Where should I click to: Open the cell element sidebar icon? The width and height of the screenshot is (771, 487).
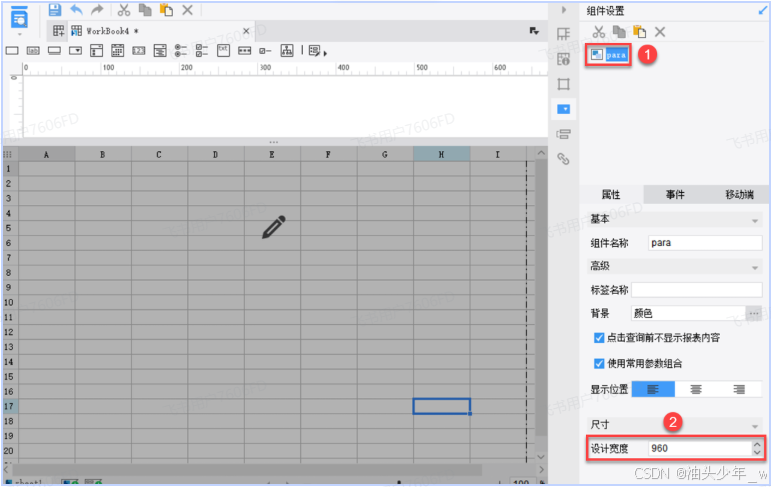click(563, 34)
